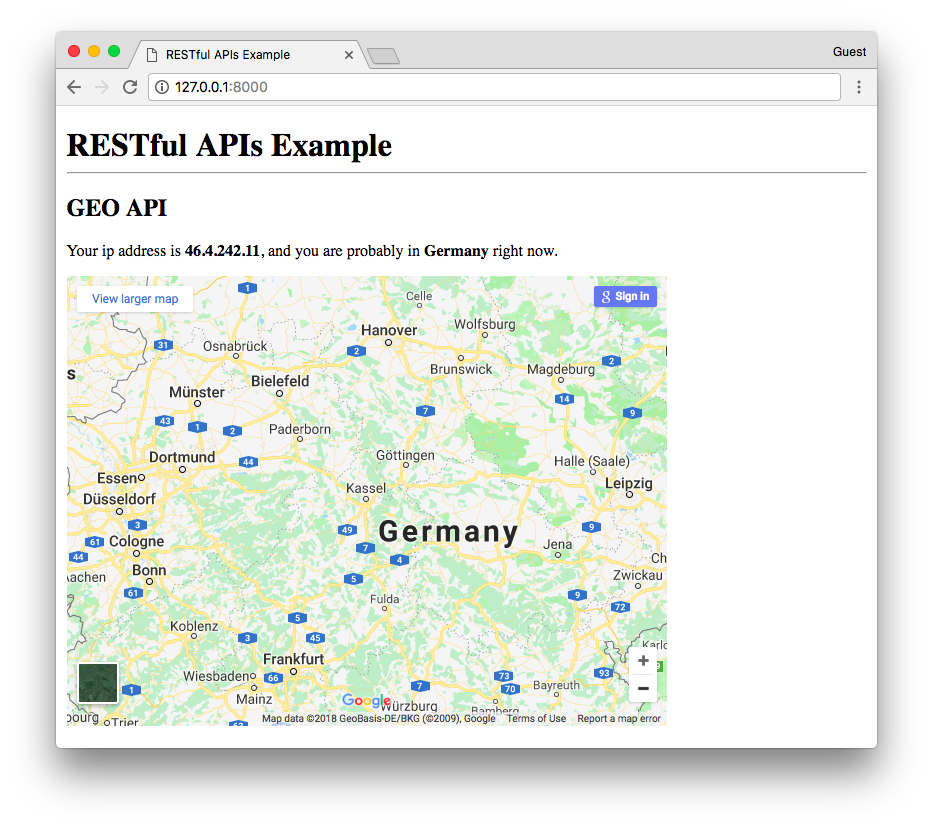
Task: Click the IP address 46.4.242.11 text
Action: point(222,251)
